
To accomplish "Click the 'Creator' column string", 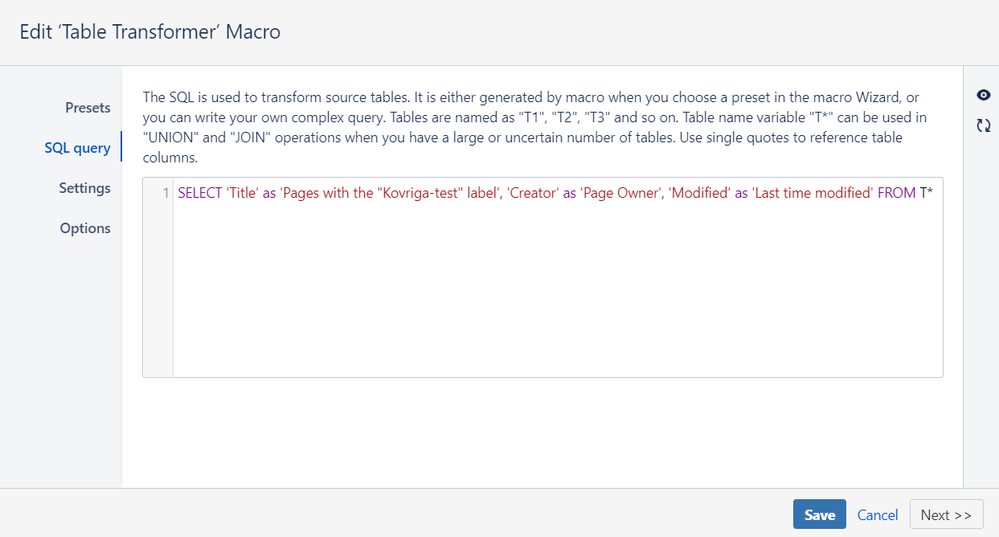I will (531, 193).
